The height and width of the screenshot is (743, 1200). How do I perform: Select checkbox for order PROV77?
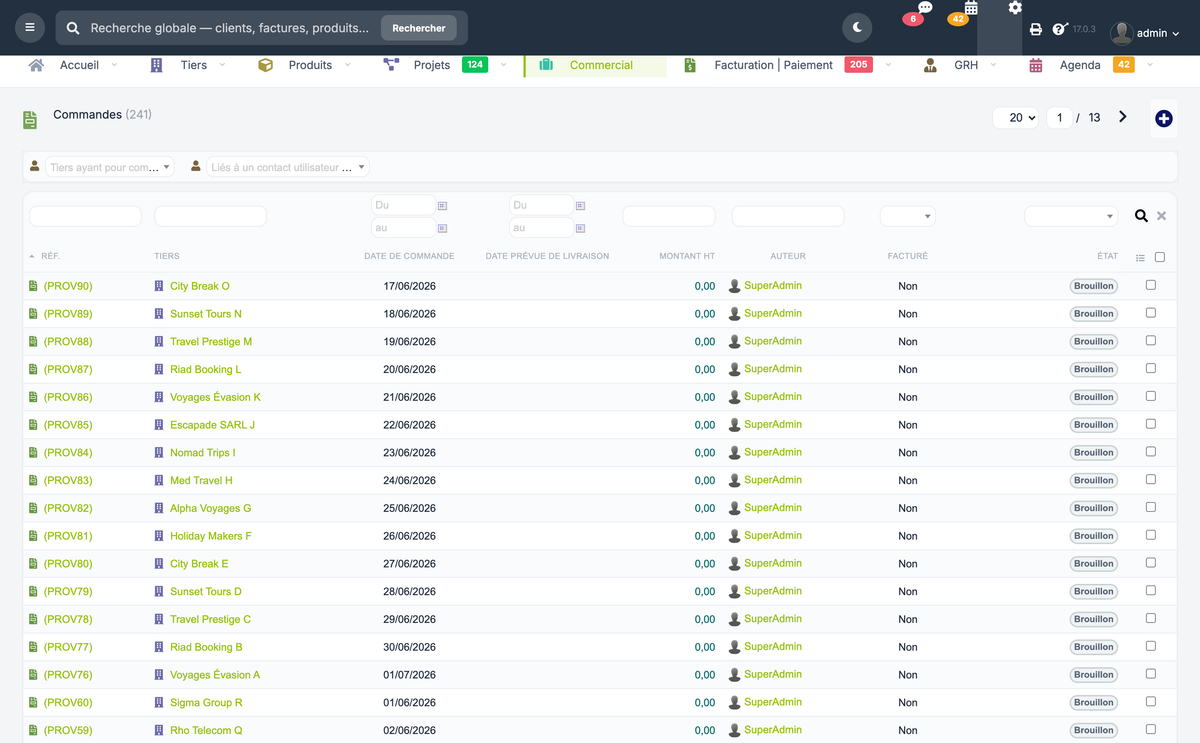pyautogui.click(x=1151, y=646)
